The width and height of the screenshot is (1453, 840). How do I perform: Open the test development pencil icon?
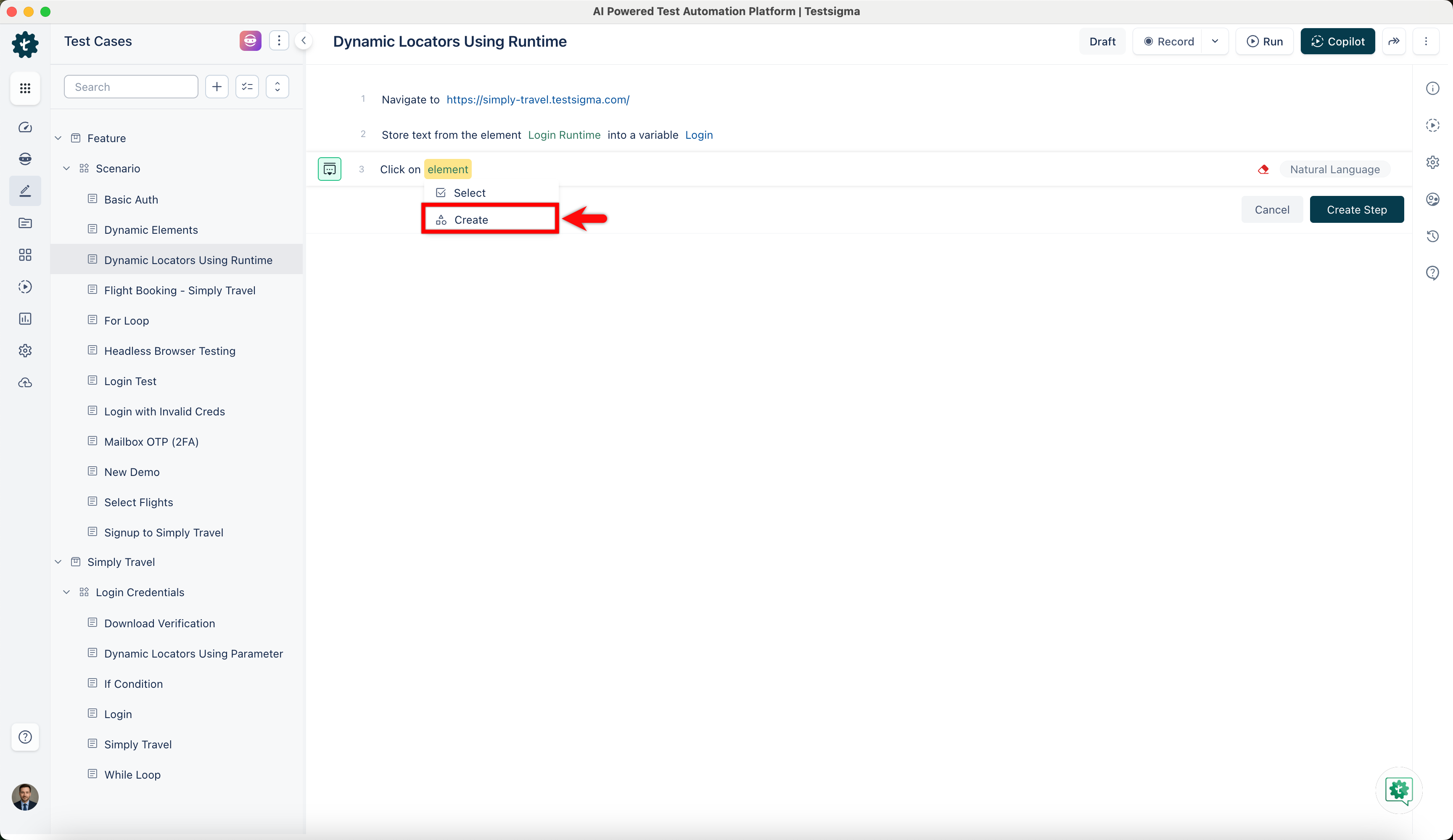tap(25, 191)
